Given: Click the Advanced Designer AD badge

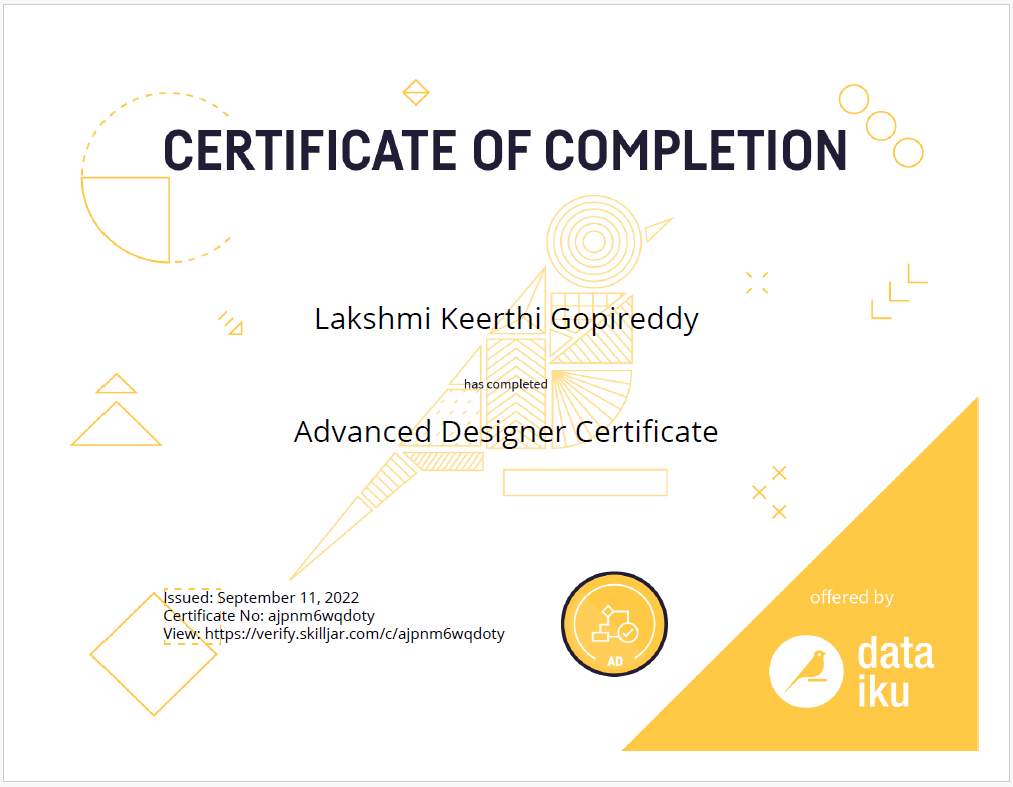Looking at the screenshot, I should coord(614,624).
